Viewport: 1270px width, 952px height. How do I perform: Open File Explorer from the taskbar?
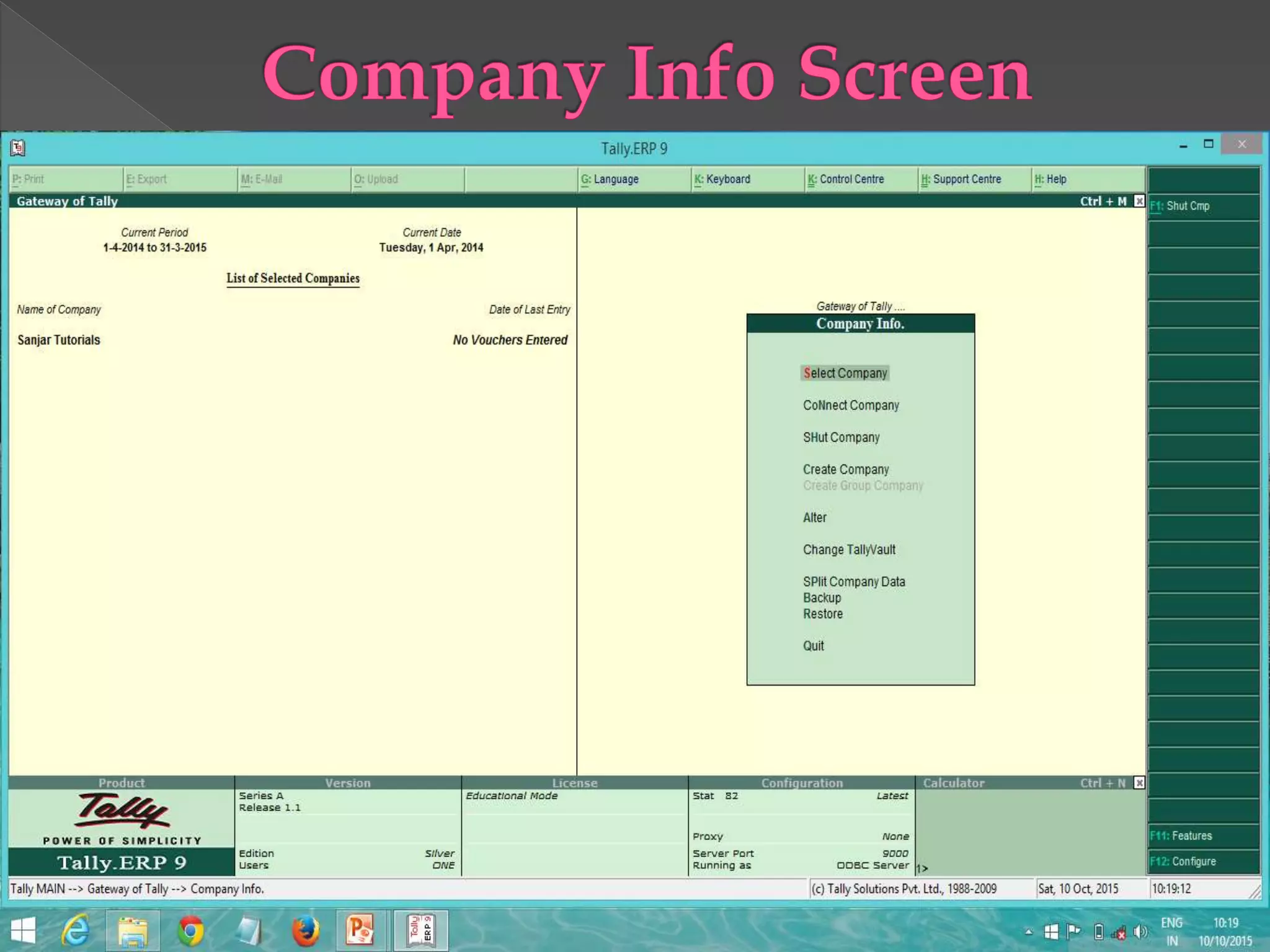click(x=133, y=931)
